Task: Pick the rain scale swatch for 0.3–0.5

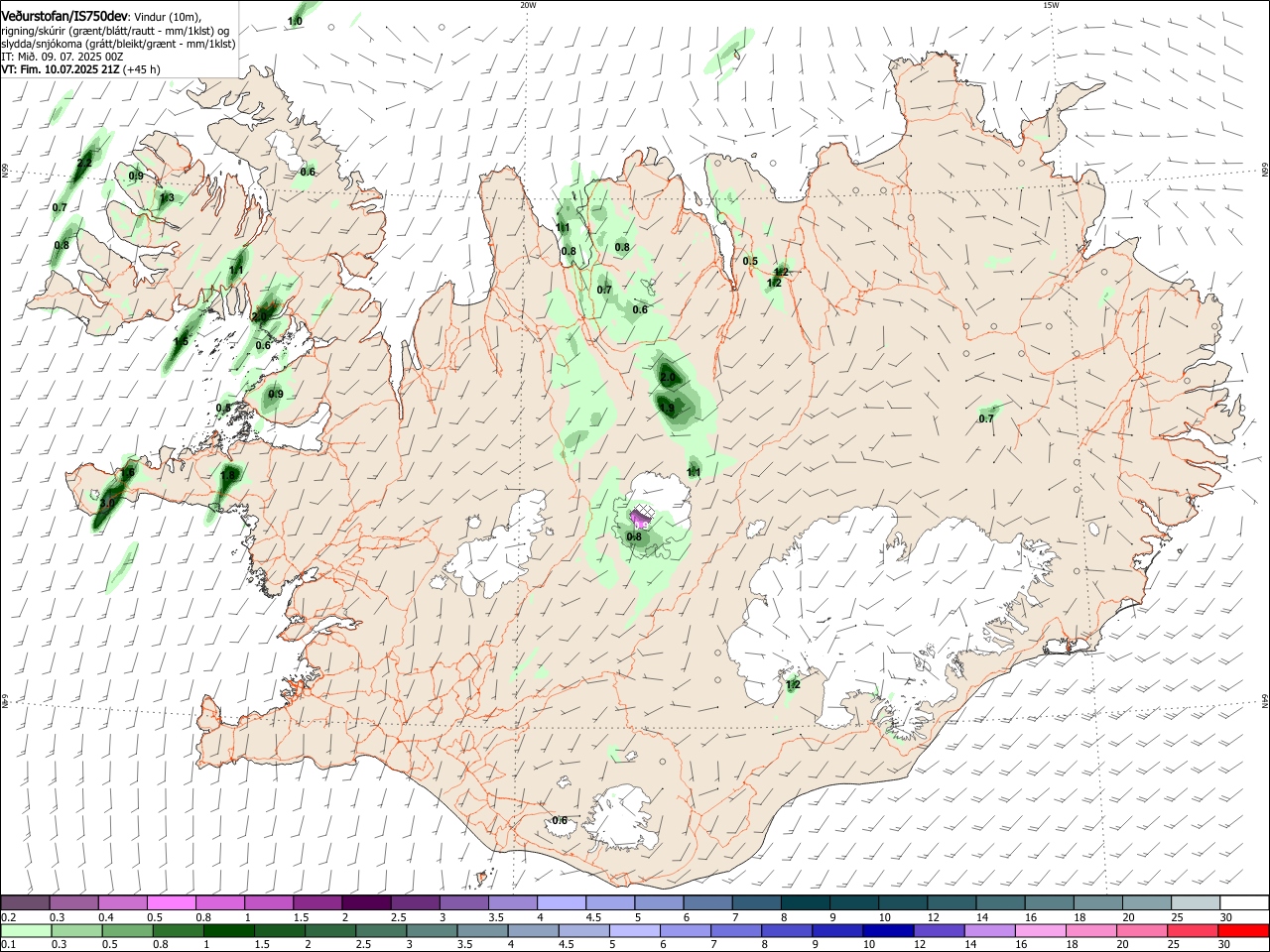Action: pyautogui.click(x=77, y=931)
